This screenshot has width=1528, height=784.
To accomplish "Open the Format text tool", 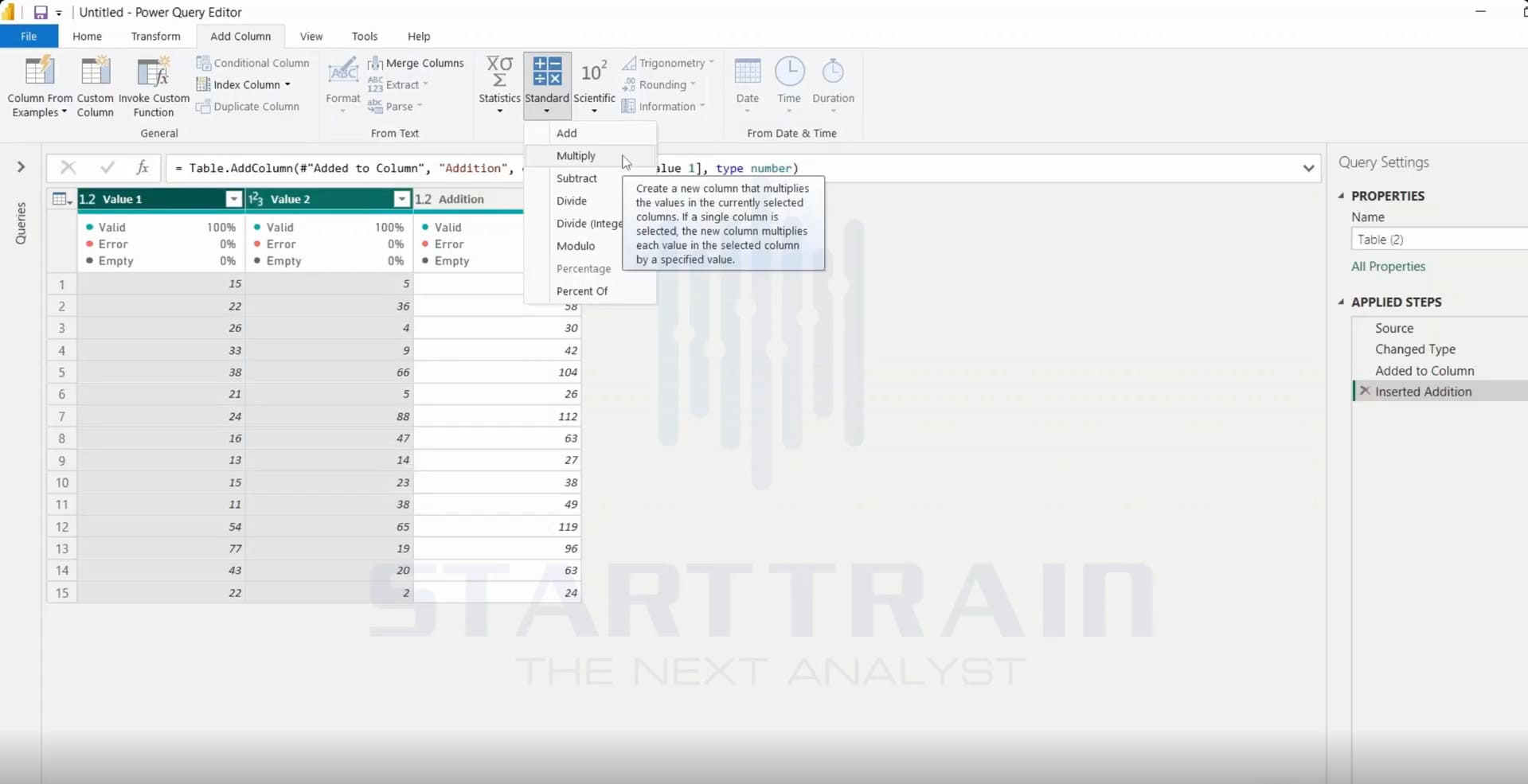I will (x=343, y=84).
